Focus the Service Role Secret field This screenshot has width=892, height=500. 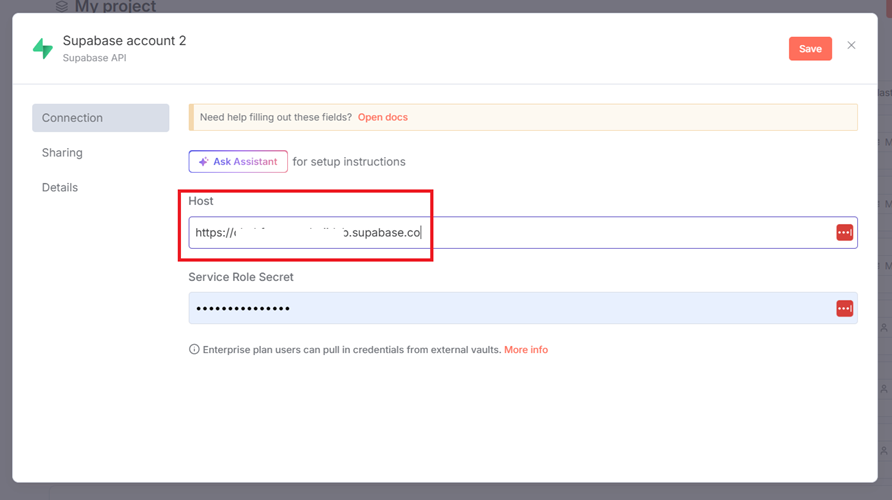click(x=510, y=308)
